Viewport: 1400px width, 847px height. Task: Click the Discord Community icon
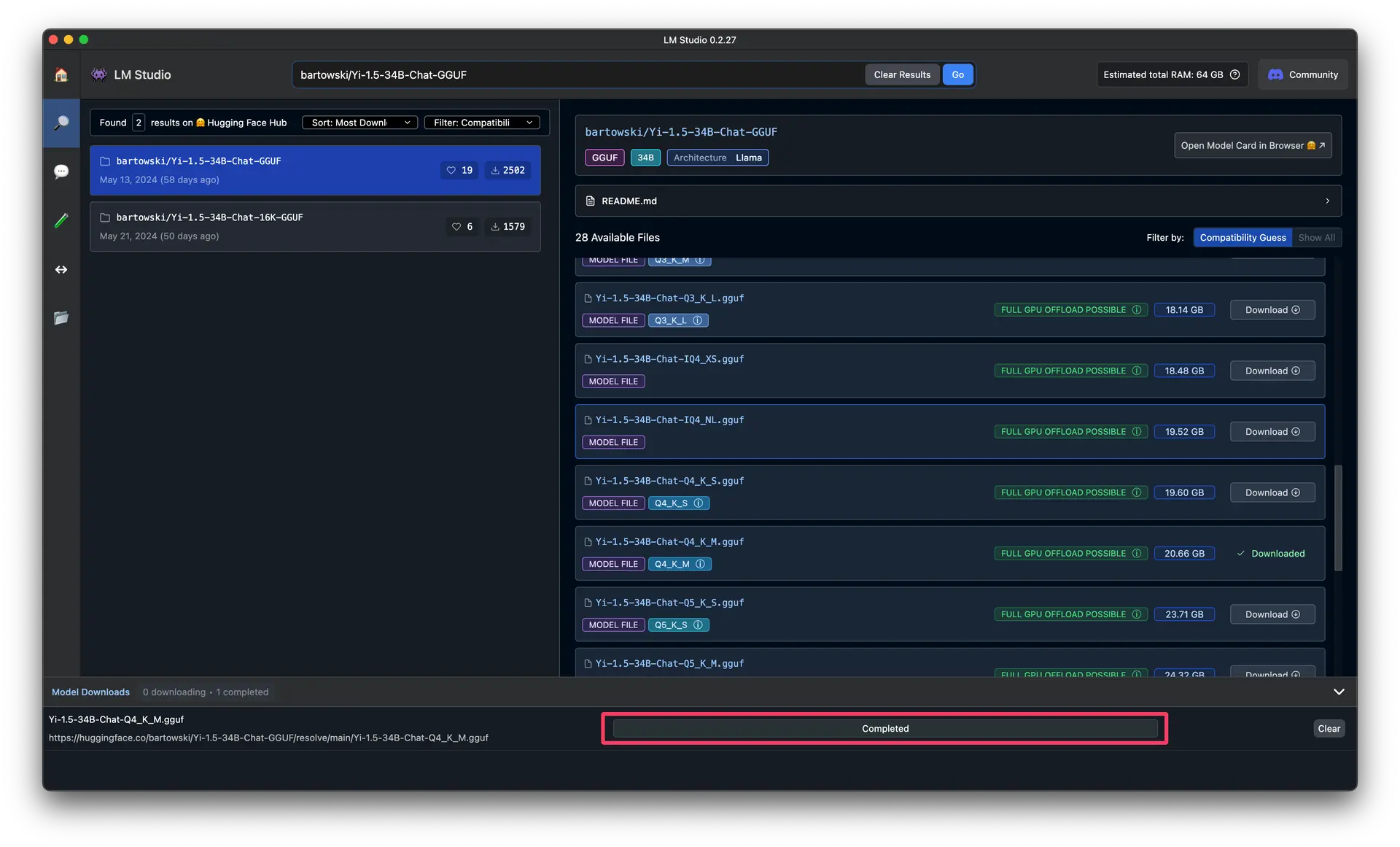tap(1275, 74)
